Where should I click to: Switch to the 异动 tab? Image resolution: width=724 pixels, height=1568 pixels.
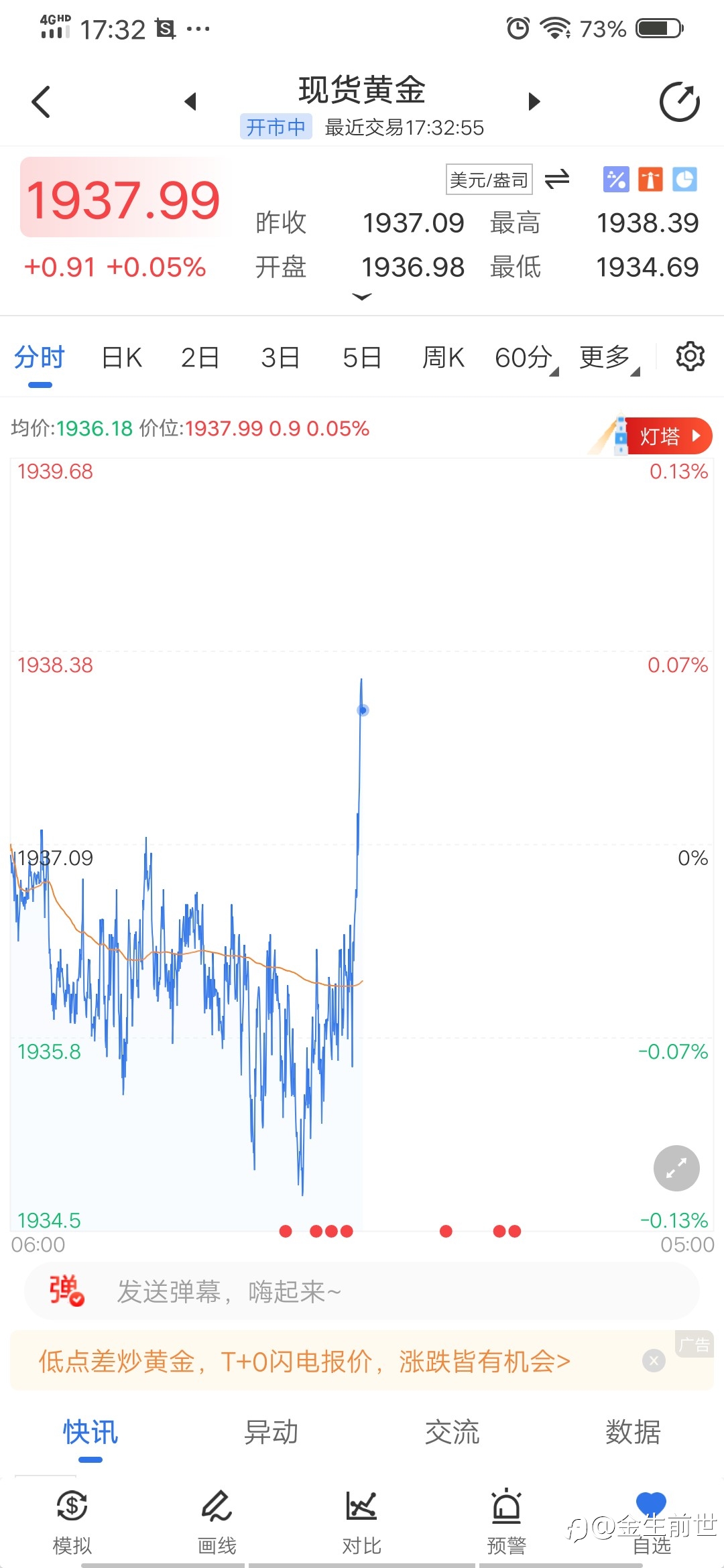(x=271, y=1432)
